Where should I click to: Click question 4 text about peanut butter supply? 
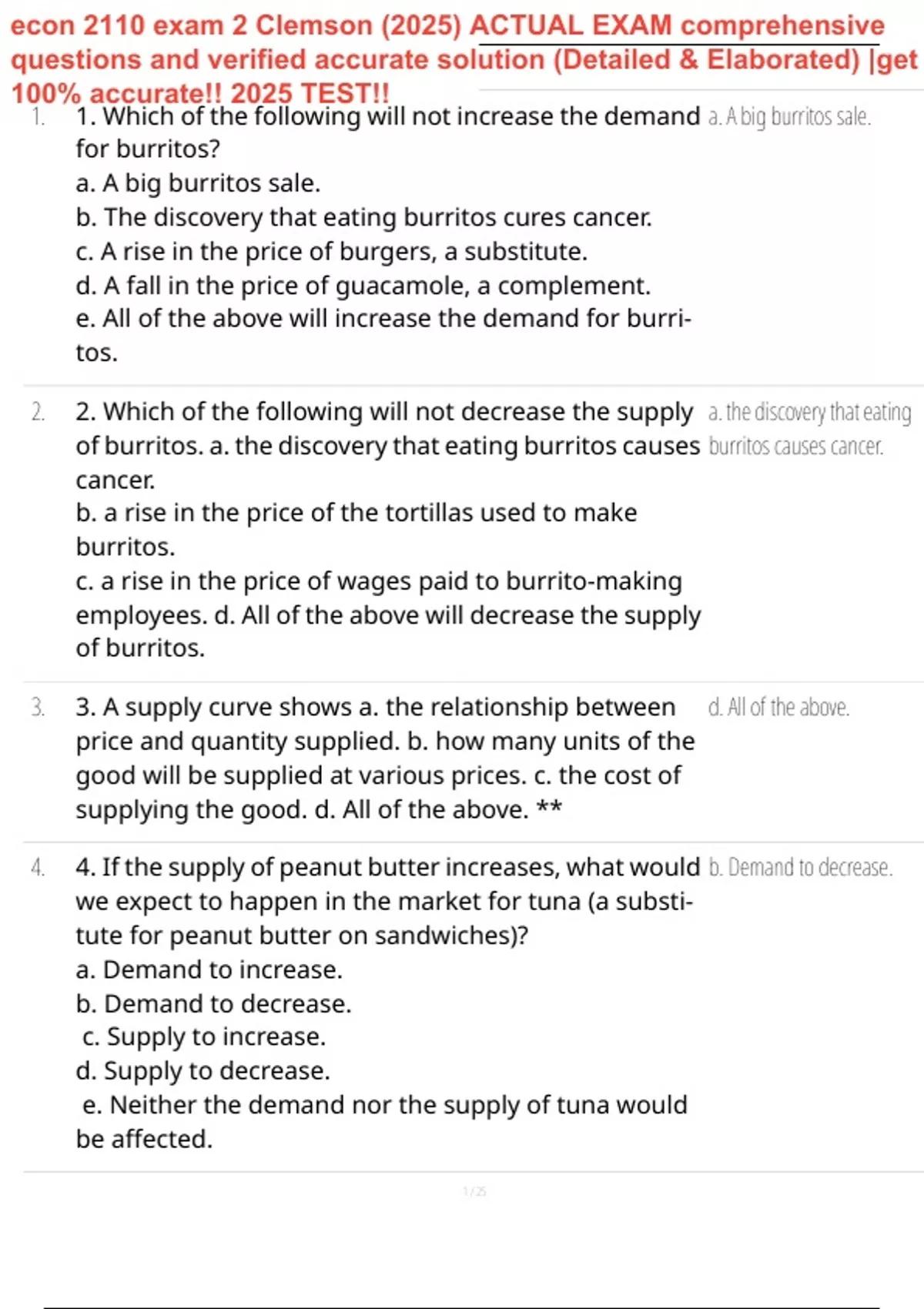(388, 901)
